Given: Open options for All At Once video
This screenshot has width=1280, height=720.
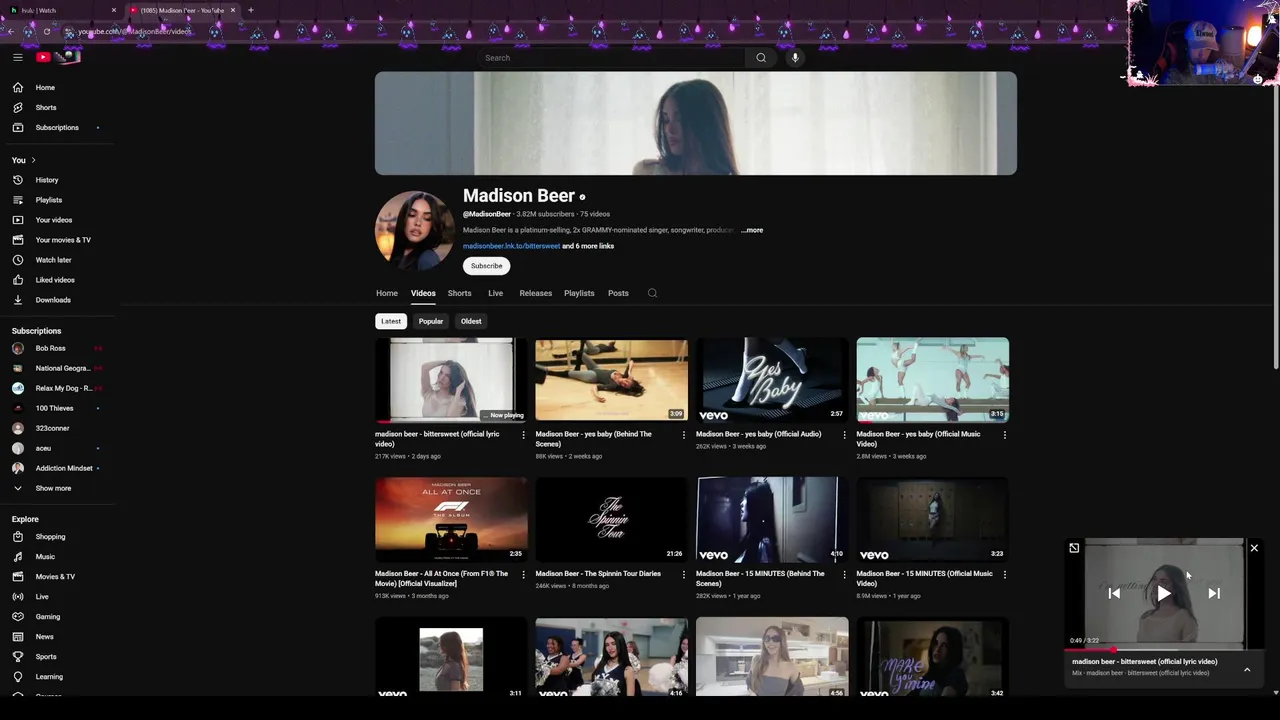Looking at the screenshot, I should pos(523,575).
